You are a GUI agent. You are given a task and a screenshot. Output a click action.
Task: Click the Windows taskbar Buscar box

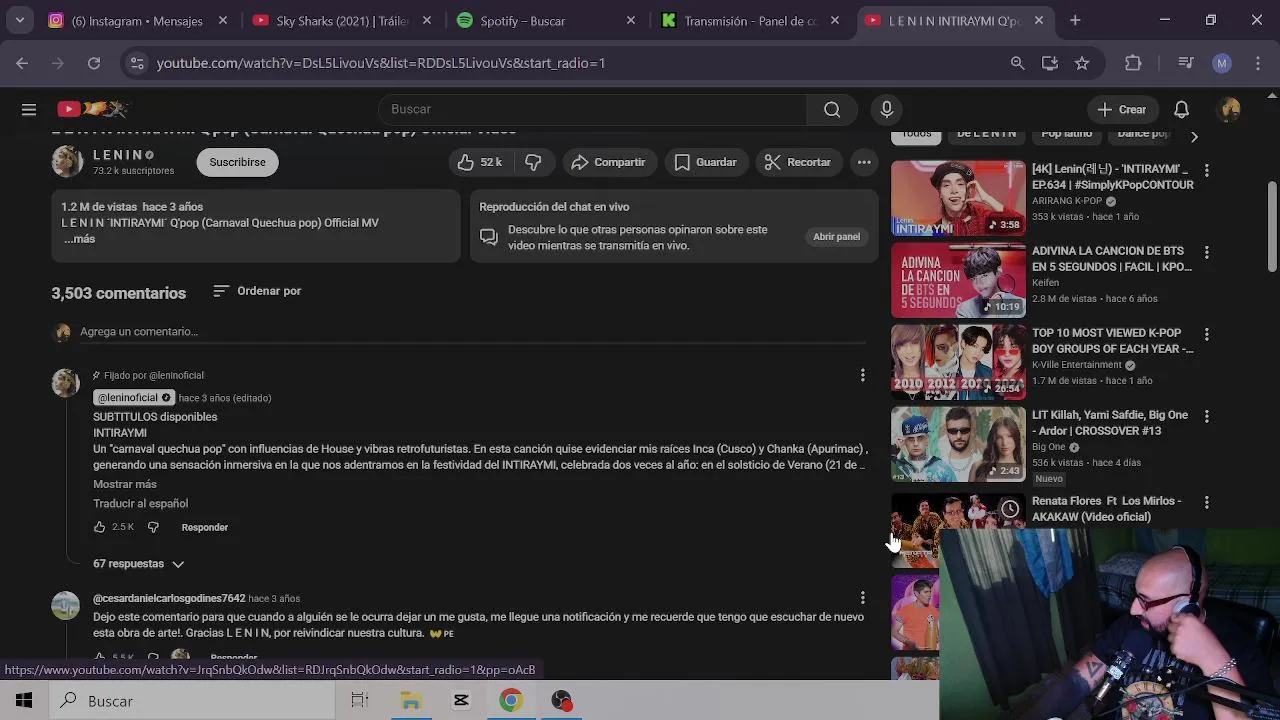click(192, 701)
